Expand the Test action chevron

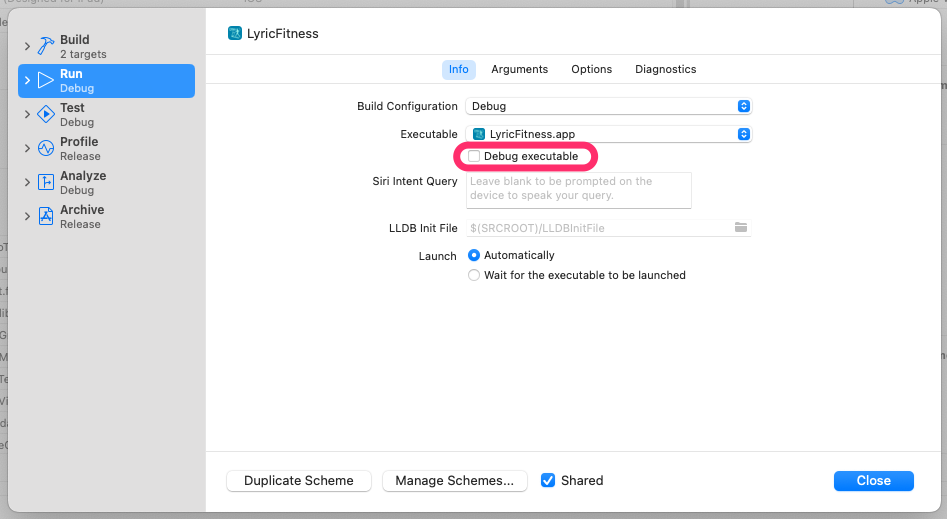27,114
